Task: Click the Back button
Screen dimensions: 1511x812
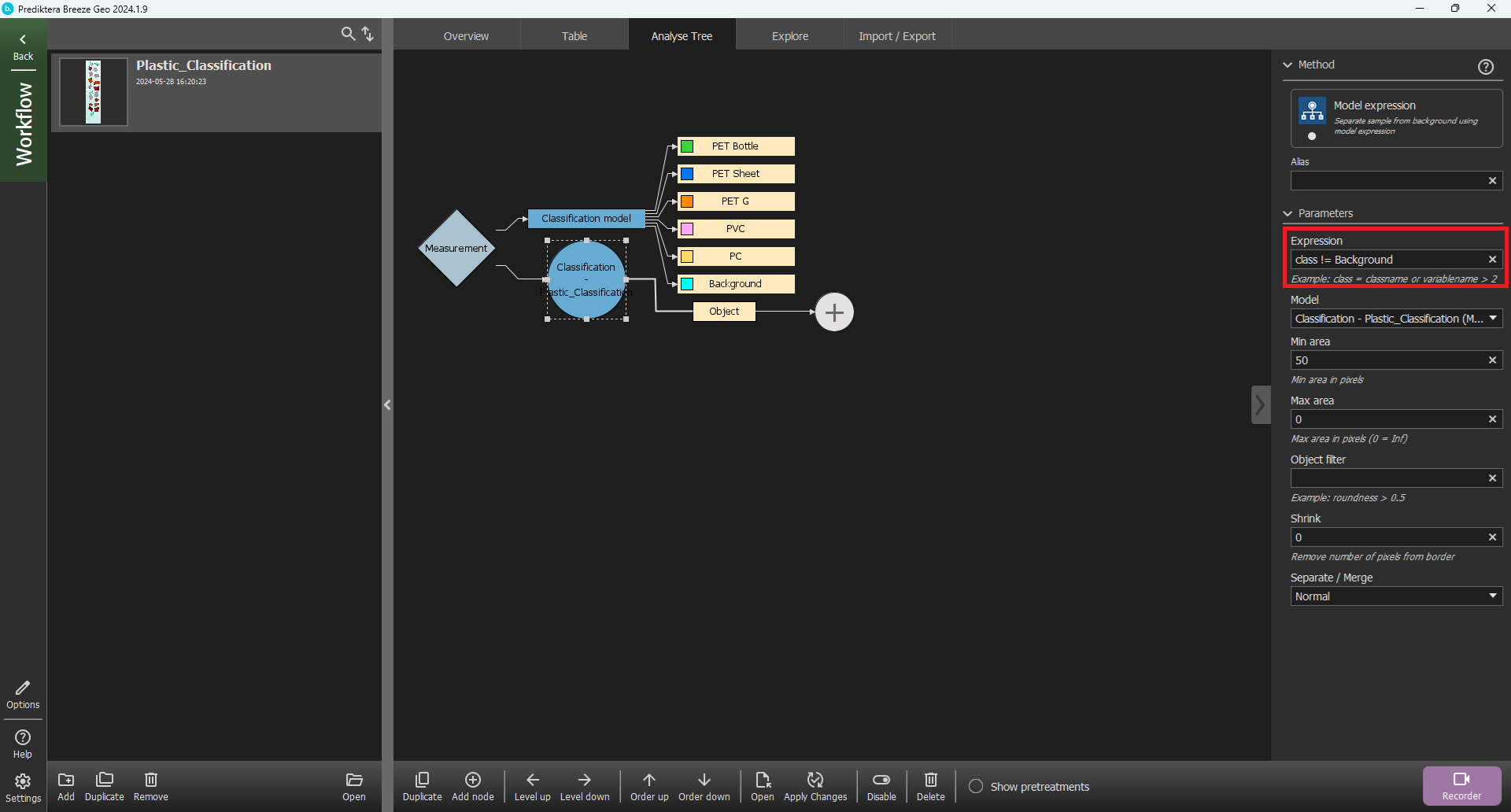Action: click(x=23, y=46)
